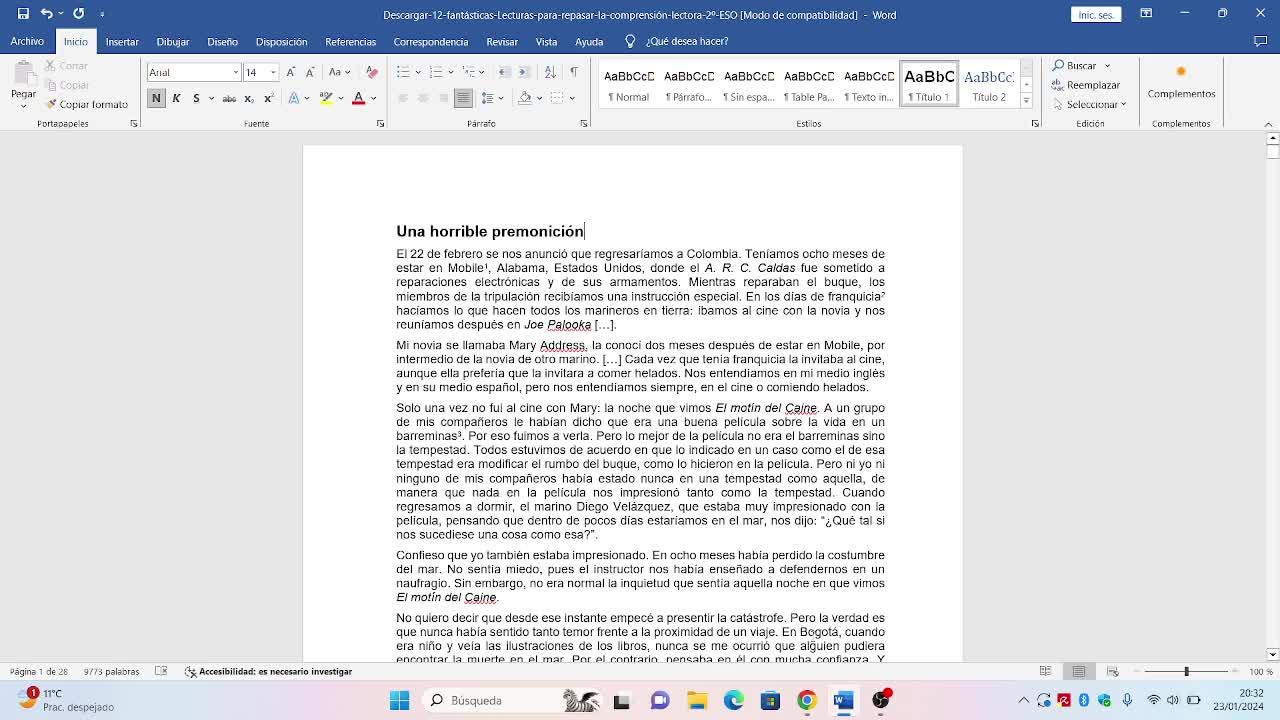Expand the Styles gallery

(1026, 101)
